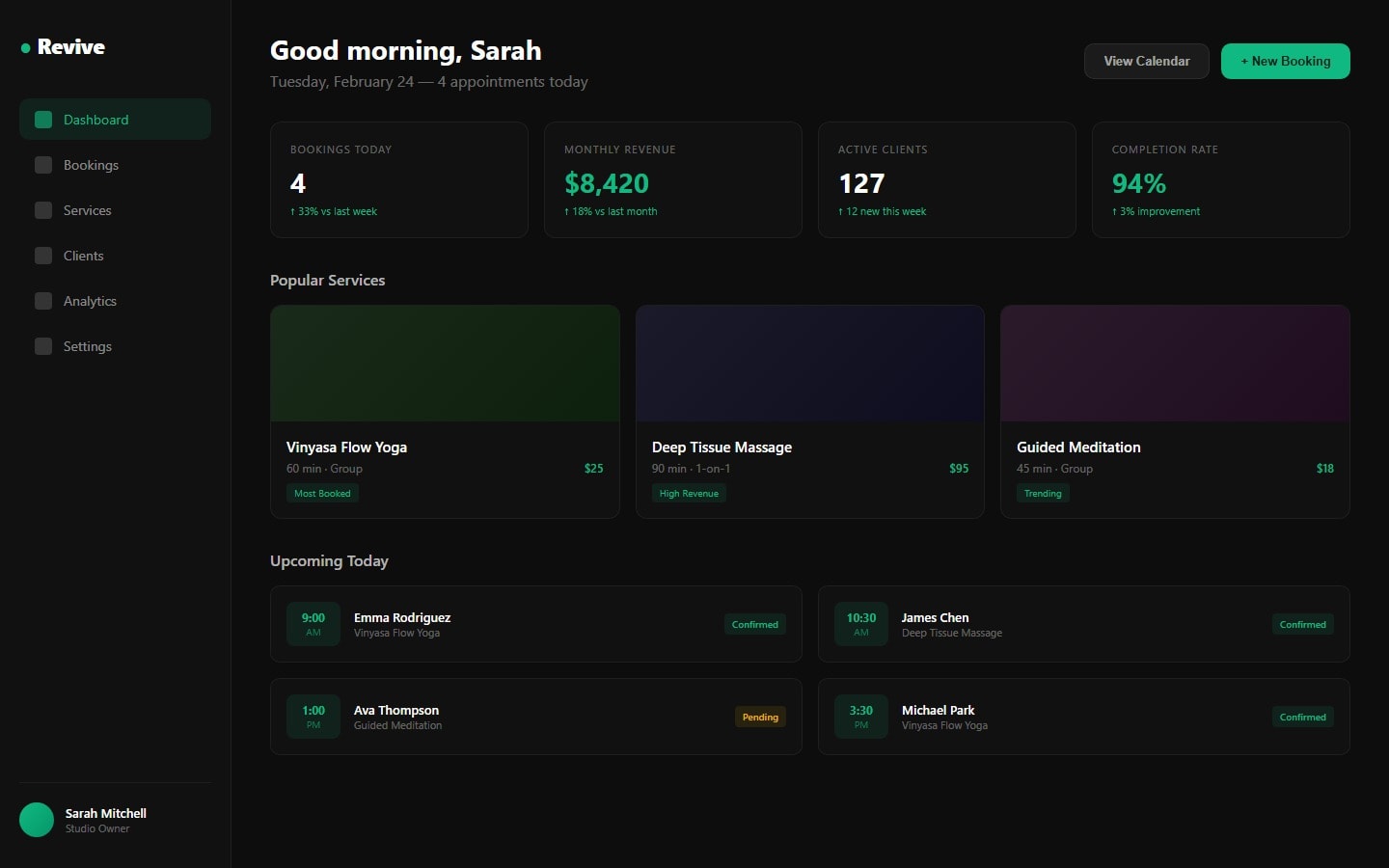Click the Revive logo at the top
1389x868 pixels.
tap(70, 46)
